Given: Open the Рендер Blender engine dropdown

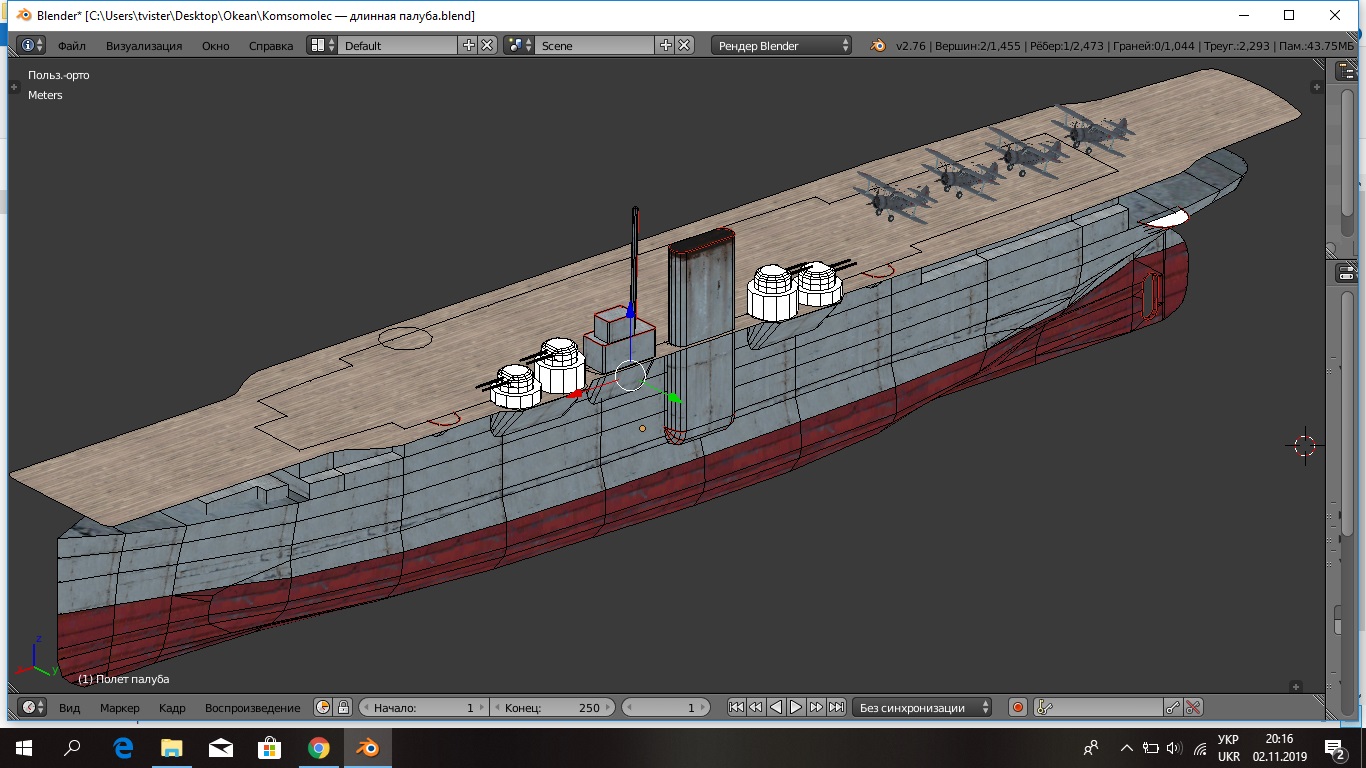Looking at the screenshot, I should click(x=781, y=46).
